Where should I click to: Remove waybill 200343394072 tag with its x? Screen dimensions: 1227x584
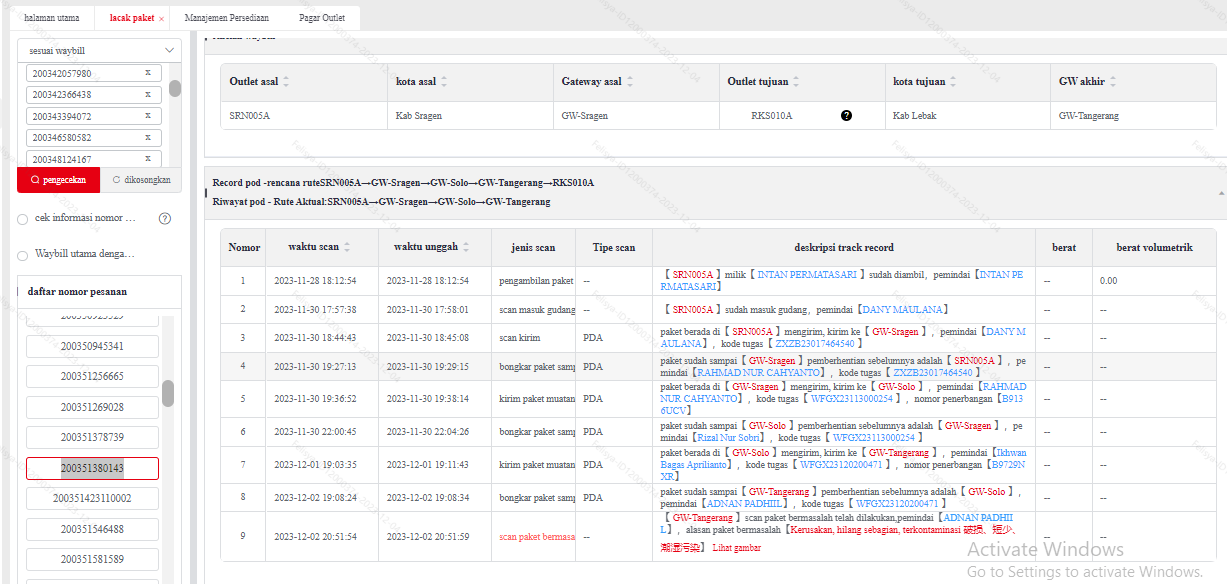pos(147,116)
